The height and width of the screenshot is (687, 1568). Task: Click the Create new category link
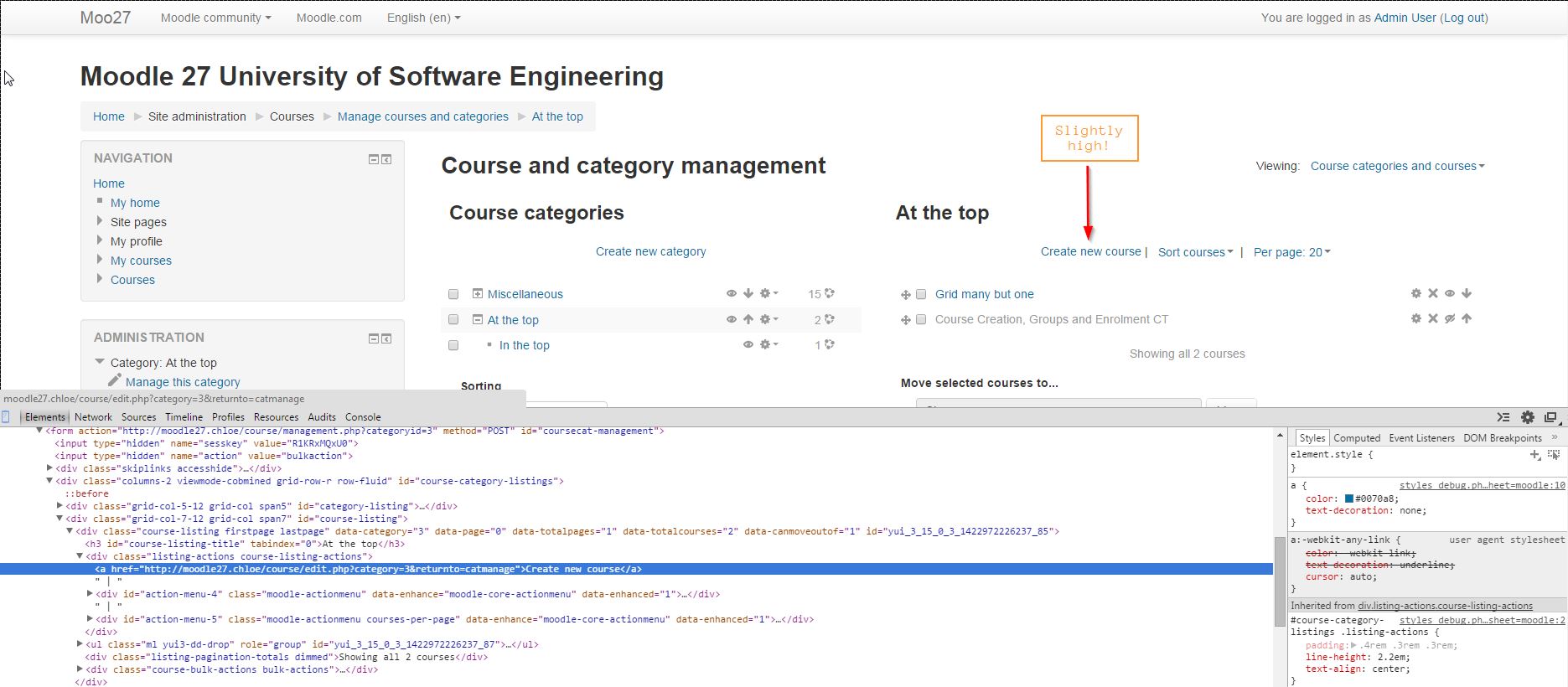(x=651, y=251)
